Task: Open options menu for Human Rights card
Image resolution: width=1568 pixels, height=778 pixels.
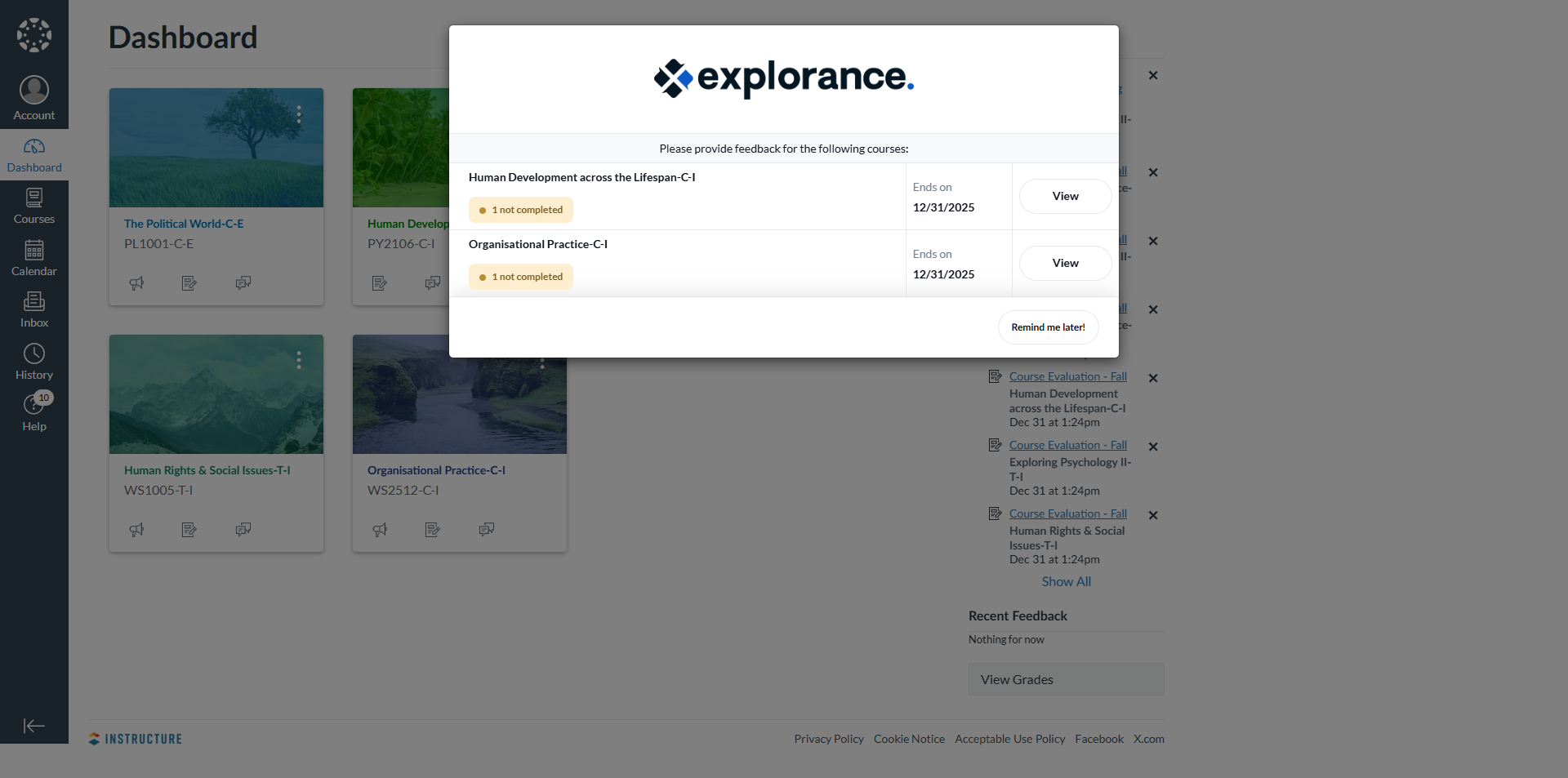Action: click(299, 360)
